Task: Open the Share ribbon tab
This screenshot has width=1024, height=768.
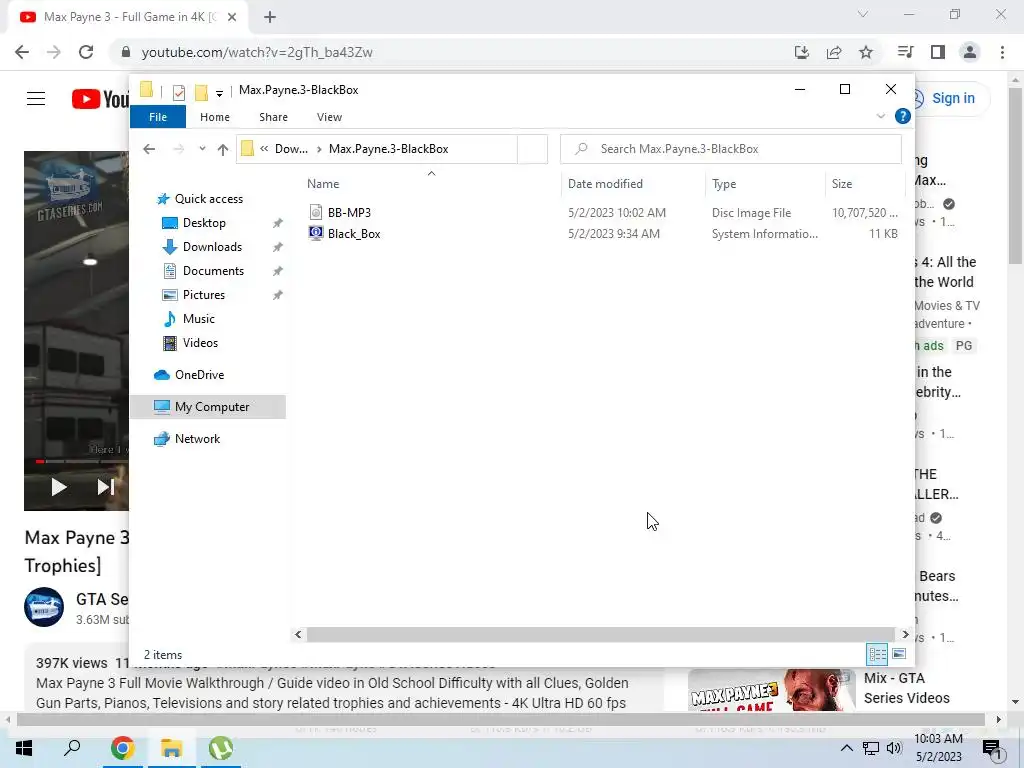Action: (x=273, y=117)
